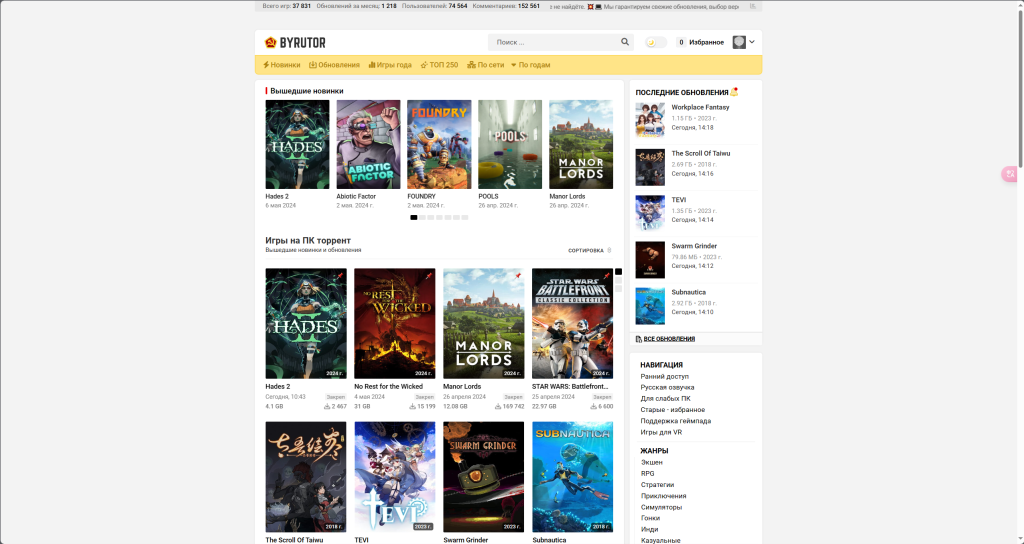1024x544 pixels.
Task: Click the pin icon on Manor Lords cover
Action: [x=518, y=276]
